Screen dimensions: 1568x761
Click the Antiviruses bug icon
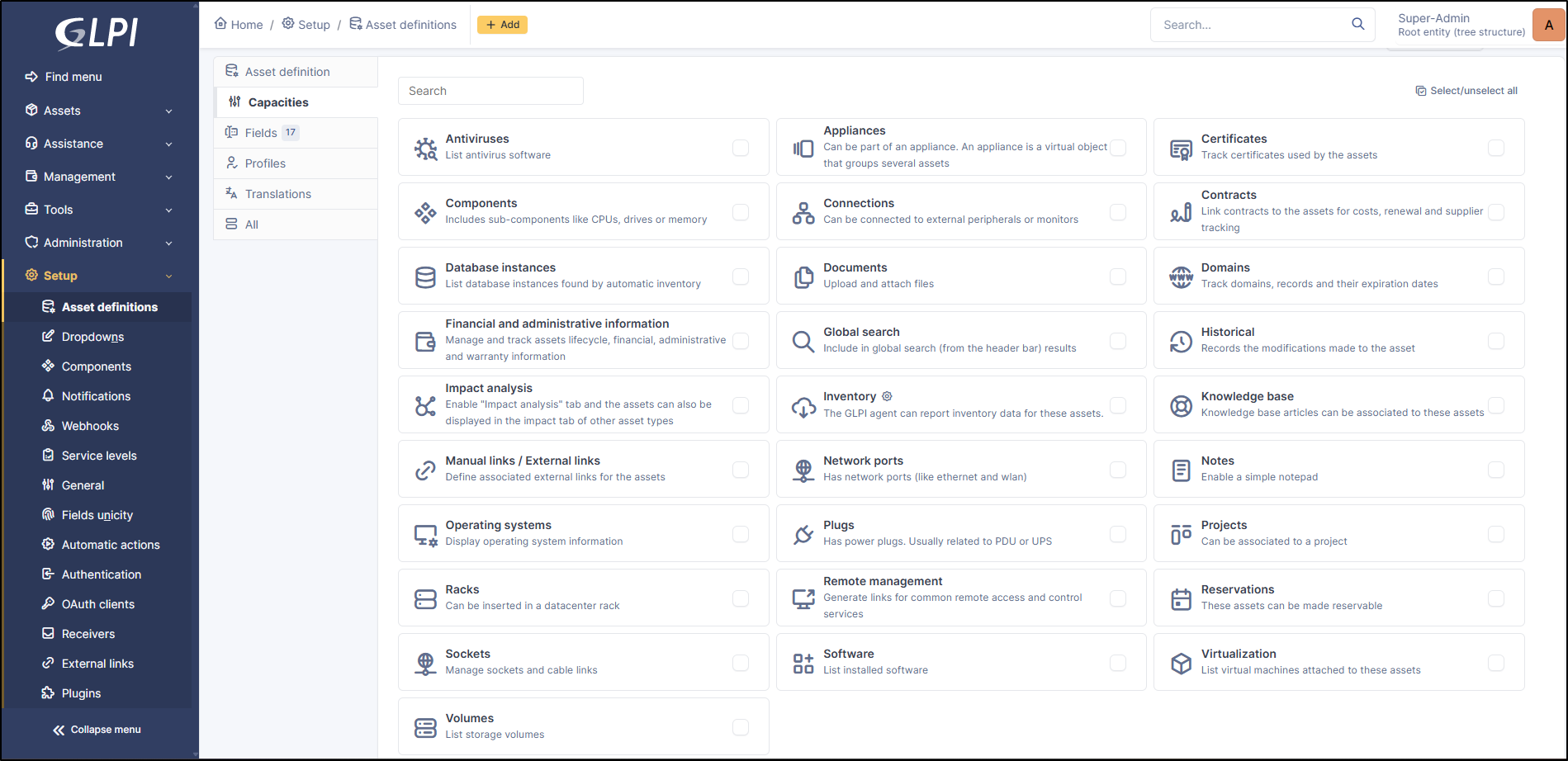425,149
